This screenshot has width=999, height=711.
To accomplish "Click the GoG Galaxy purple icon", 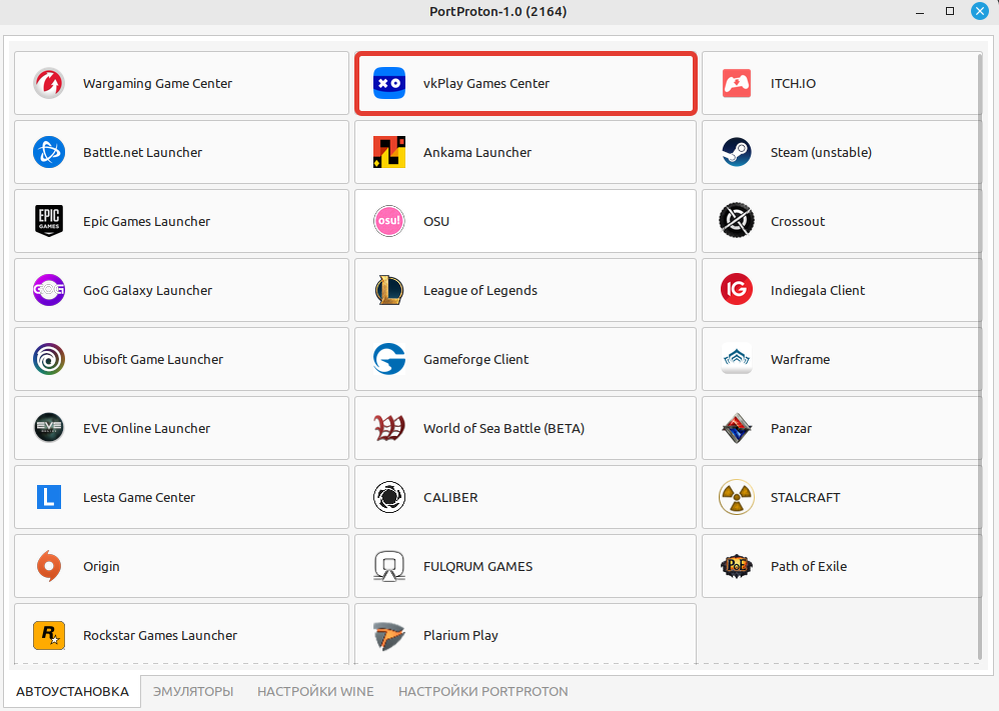I will click(49, 290).
